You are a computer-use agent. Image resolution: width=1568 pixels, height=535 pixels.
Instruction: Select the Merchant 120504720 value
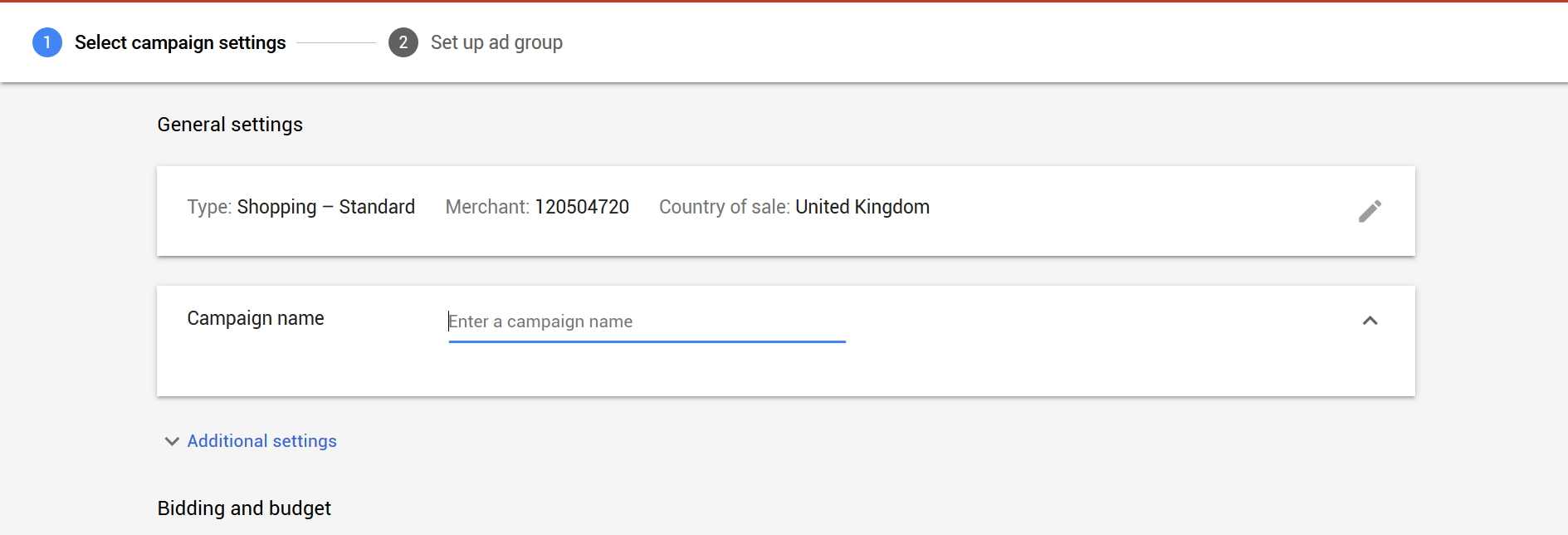click(x=582, y=207)
